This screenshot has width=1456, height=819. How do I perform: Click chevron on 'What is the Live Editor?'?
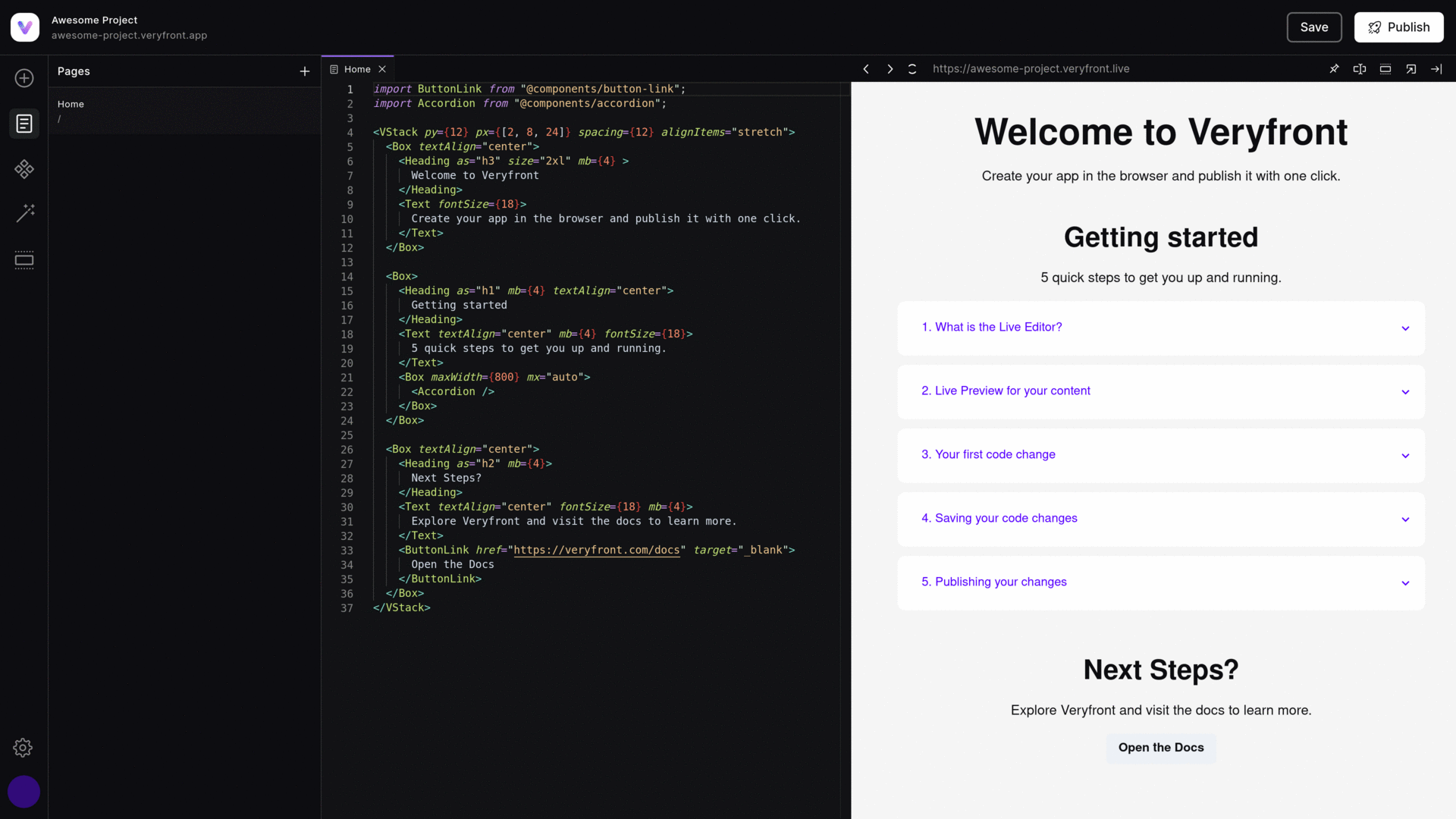(1405, 328)
